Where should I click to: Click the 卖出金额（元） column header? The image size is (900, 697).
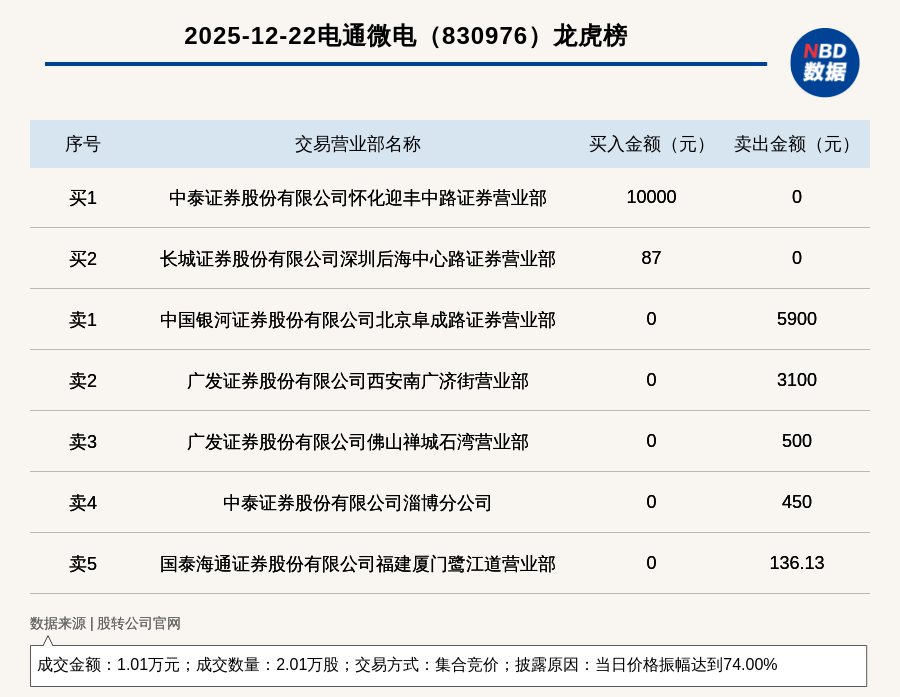[796, 144]
